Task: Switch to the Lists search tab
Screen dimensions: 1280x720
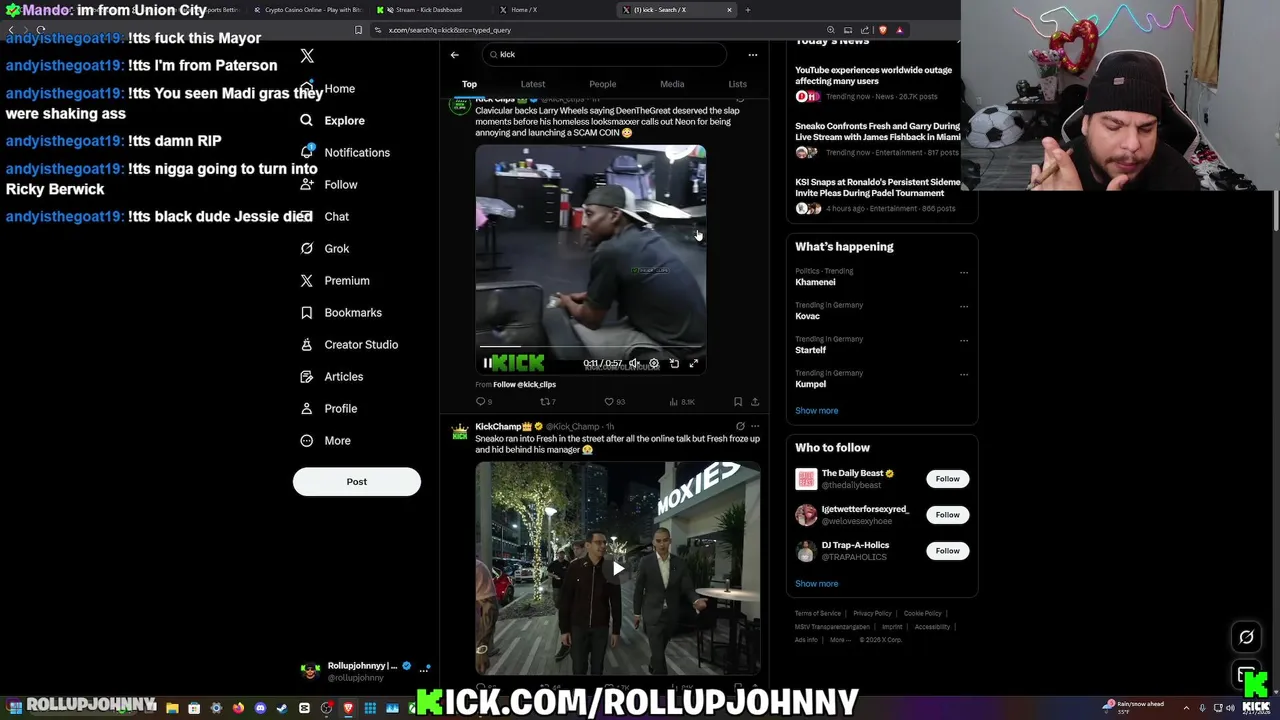Action: pyautogui.click(x=737, y=84)
